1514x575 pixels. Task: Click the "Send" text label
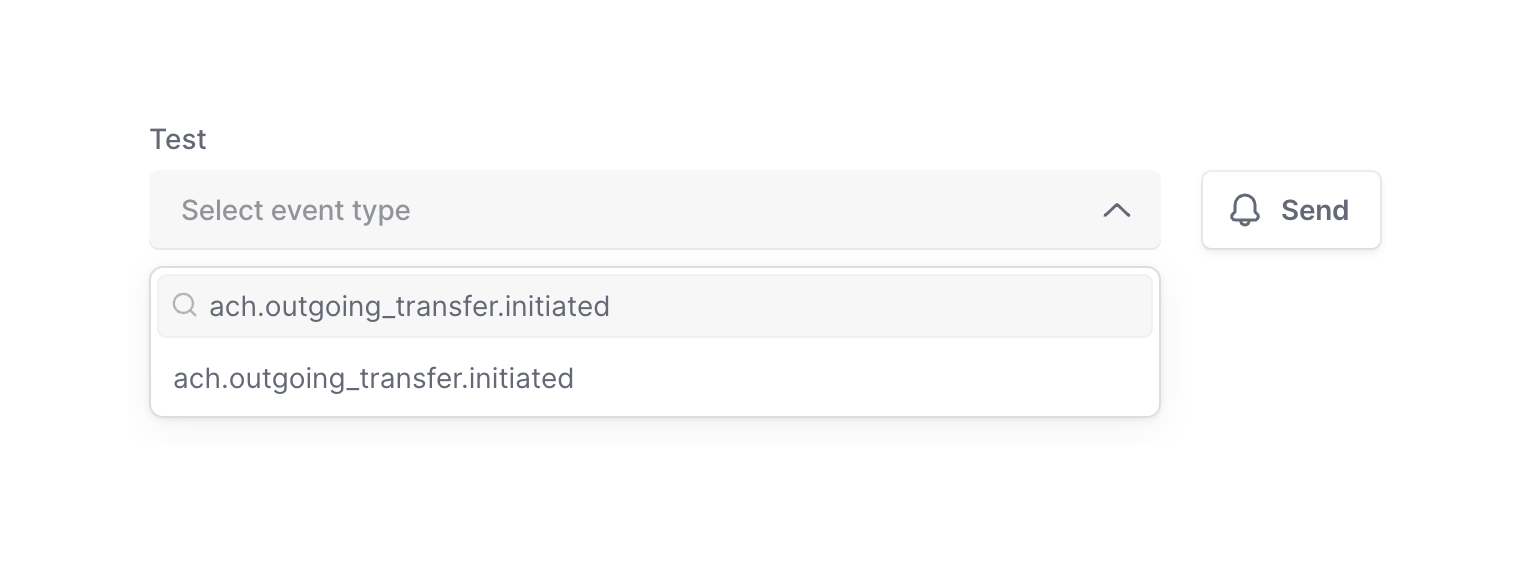click(x=1314, y=210)
